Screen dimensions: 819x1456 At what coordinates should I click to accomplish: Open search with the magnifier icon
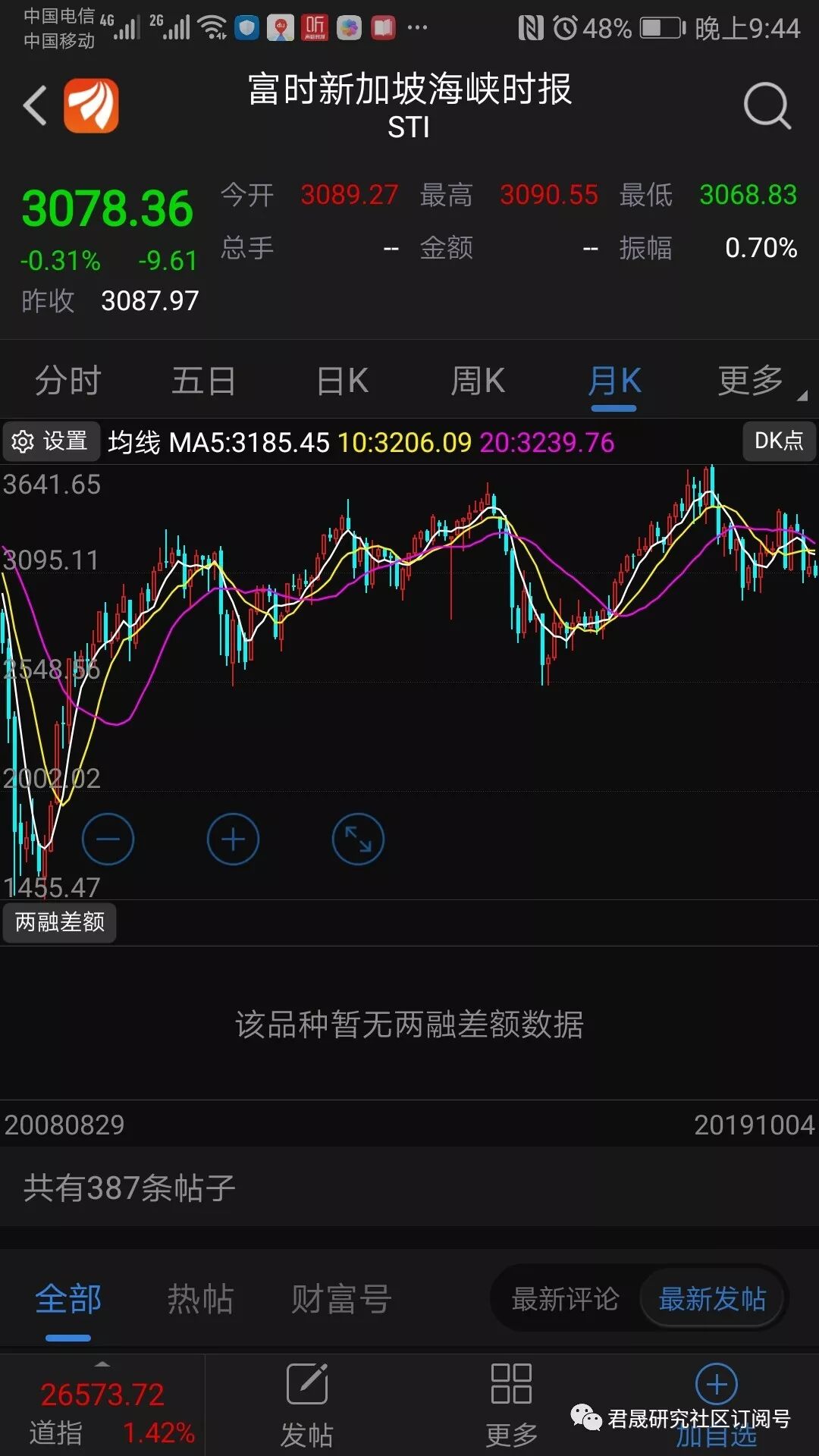pyautogui.click(x=767, y=105)
